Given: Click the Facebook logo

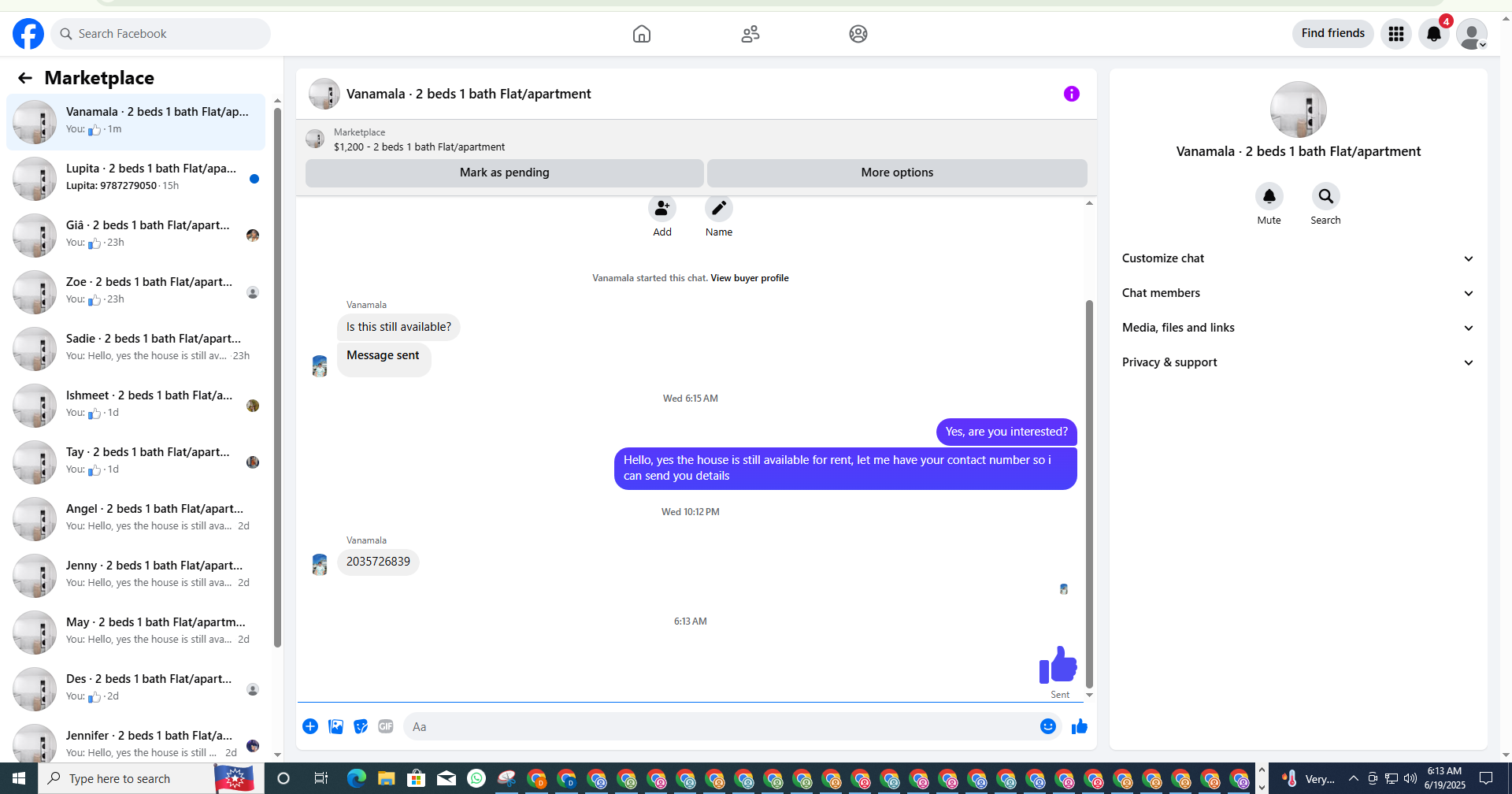Looking at the screenshot, I should pos(28,34).
